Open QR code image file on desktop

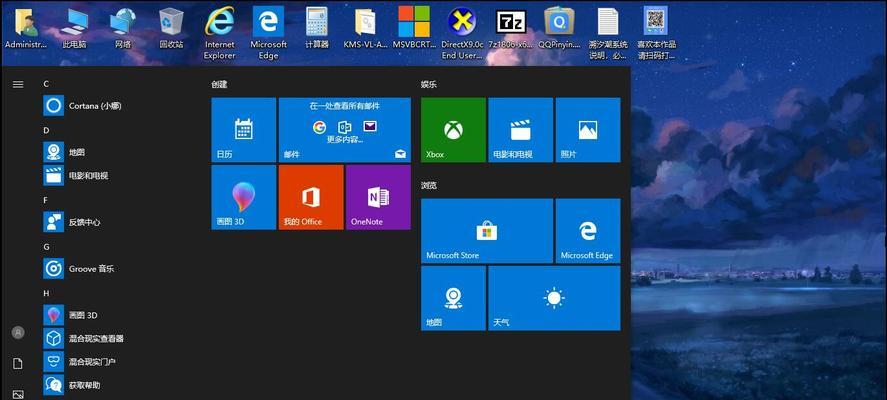click(656, 33)
